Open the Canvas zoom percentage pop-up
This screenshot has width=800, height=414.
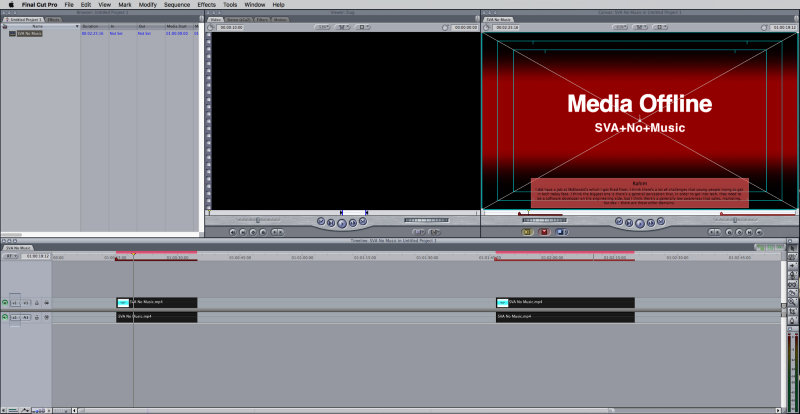click(x=620, y=27)
